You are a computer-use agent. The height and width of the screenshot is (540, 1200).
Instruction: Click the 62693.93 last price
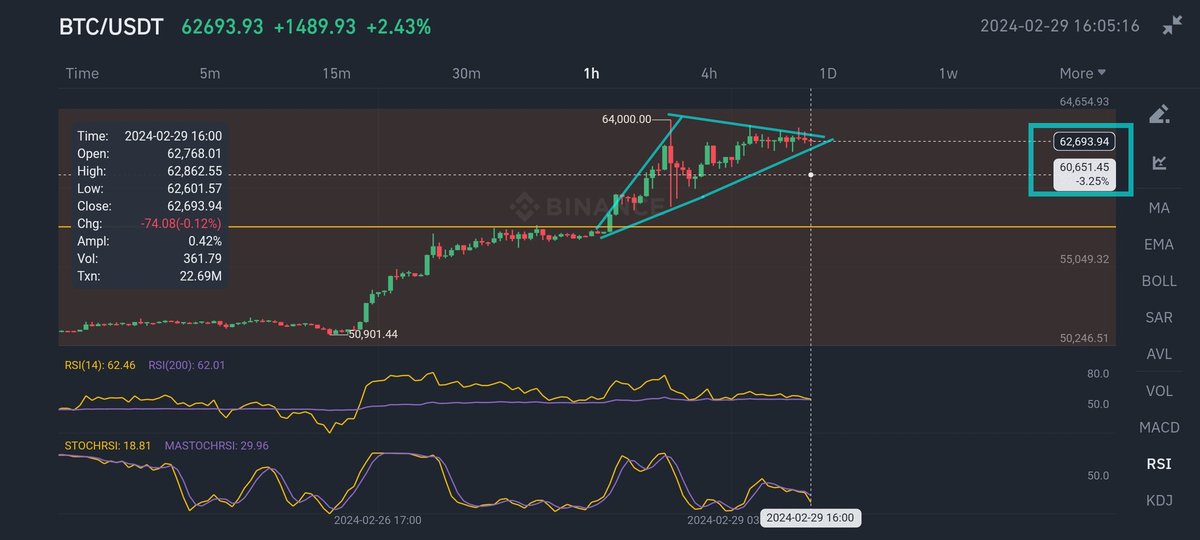(223, 27)
